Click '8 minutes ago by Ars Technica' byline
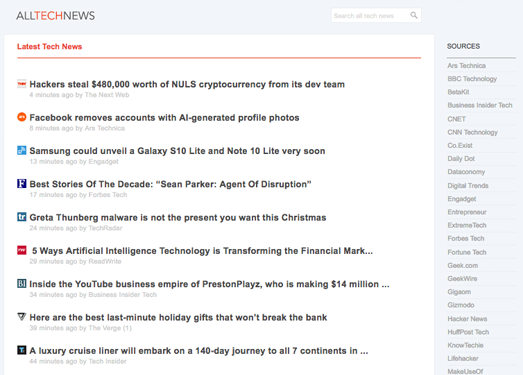Screen dimensions: 523x375 [x=77, y=128]
